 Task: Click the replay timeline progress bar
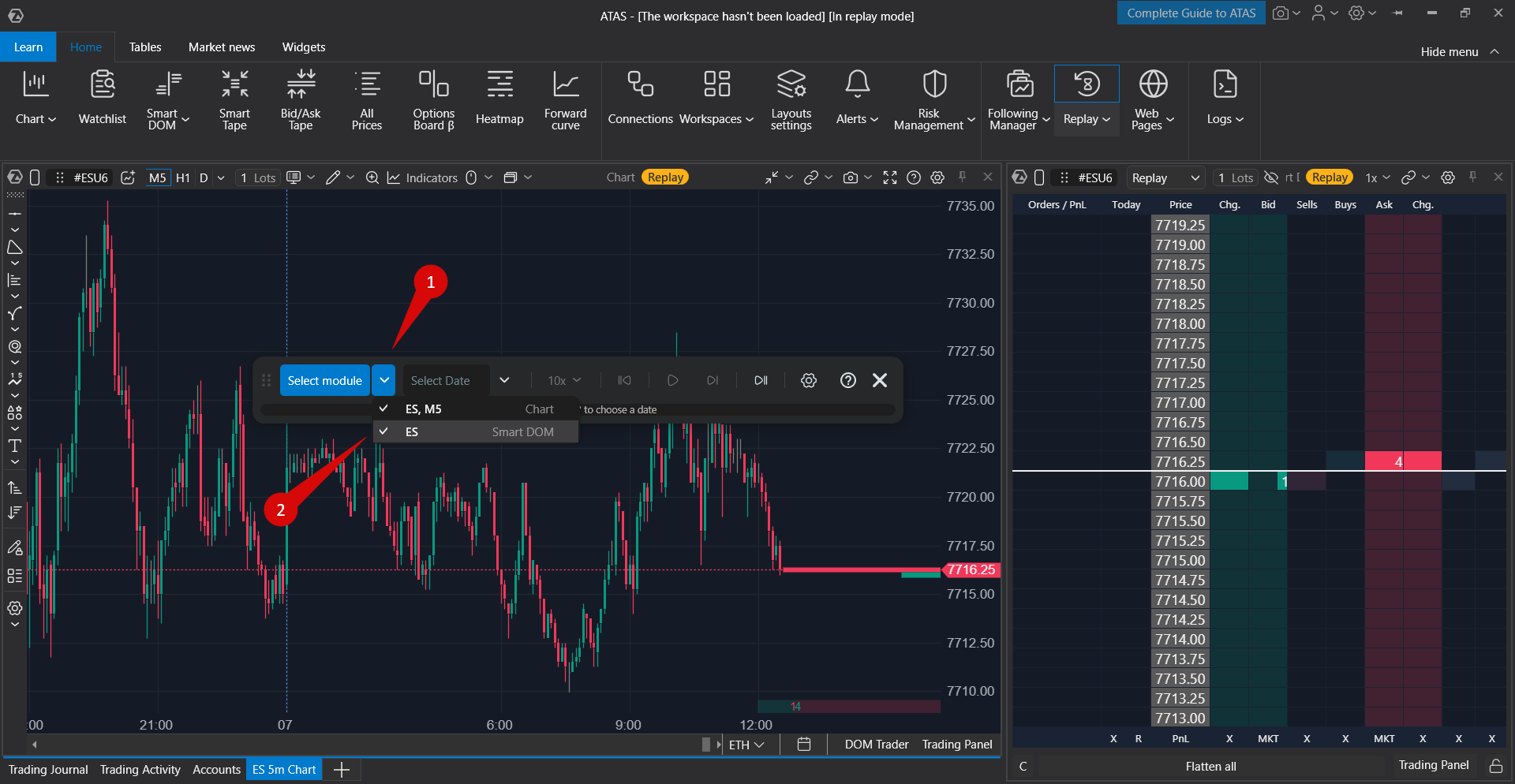click(x=578, y=409)
